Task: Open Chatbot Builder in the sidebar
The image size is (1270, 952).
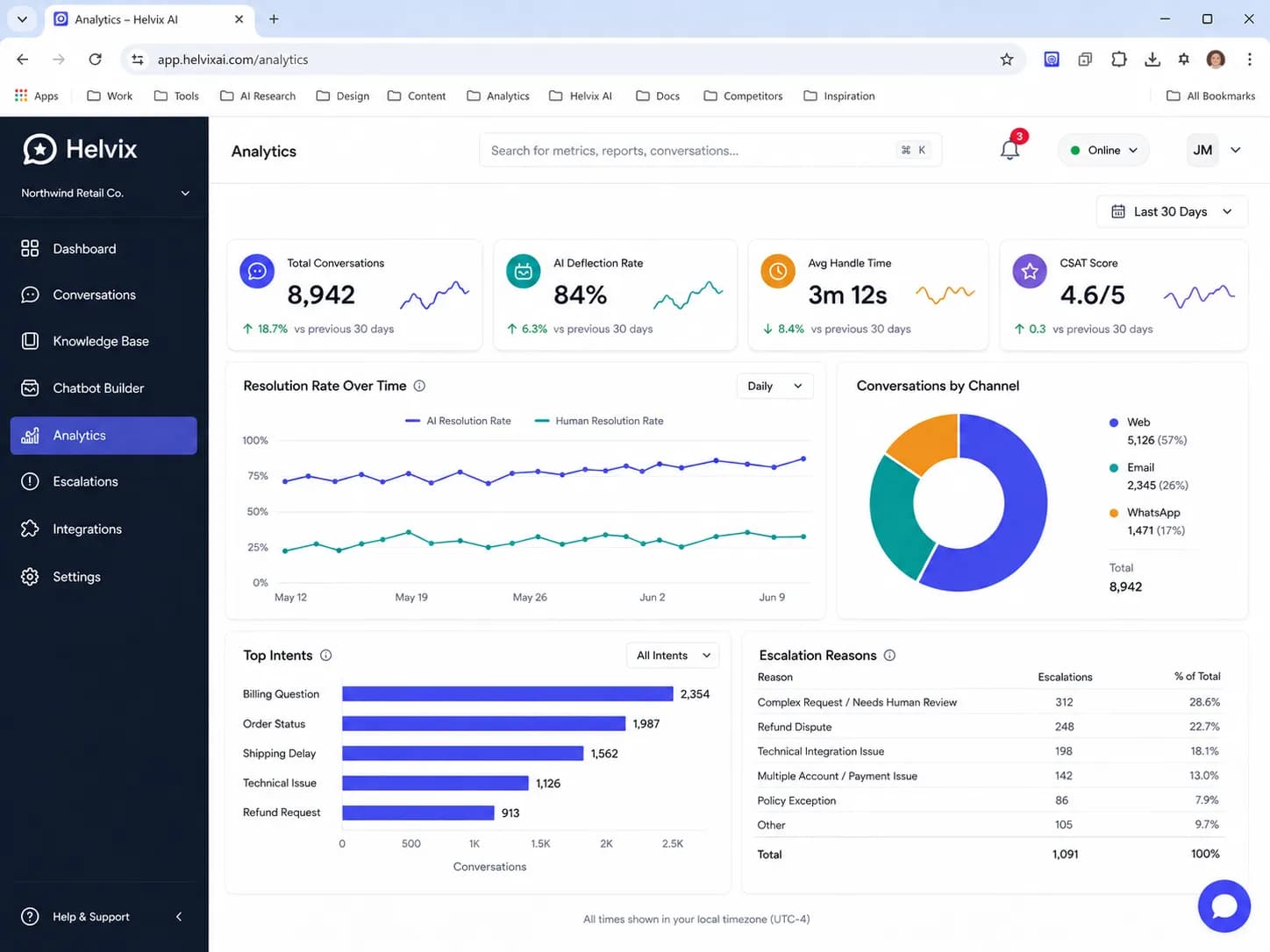Action: tap(103, 388)
